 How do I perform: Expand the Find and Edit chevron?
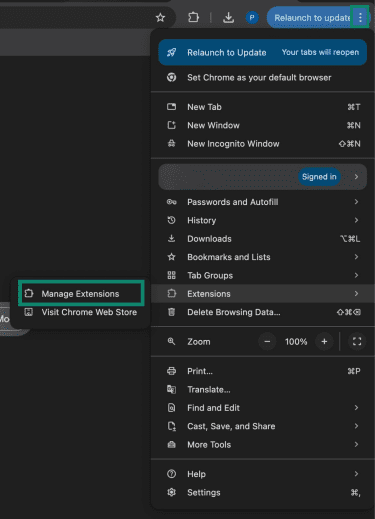356,408
